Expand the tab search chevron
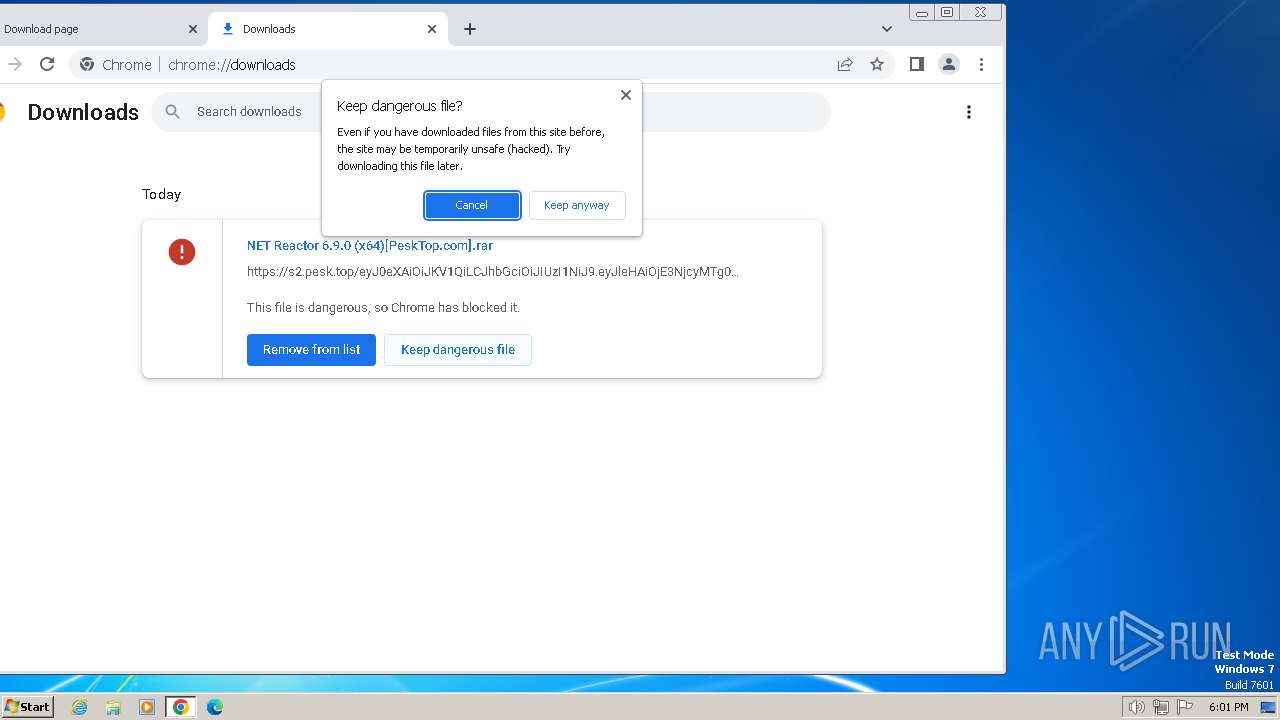Screen dimensions: 1280x720 (887, 29)
